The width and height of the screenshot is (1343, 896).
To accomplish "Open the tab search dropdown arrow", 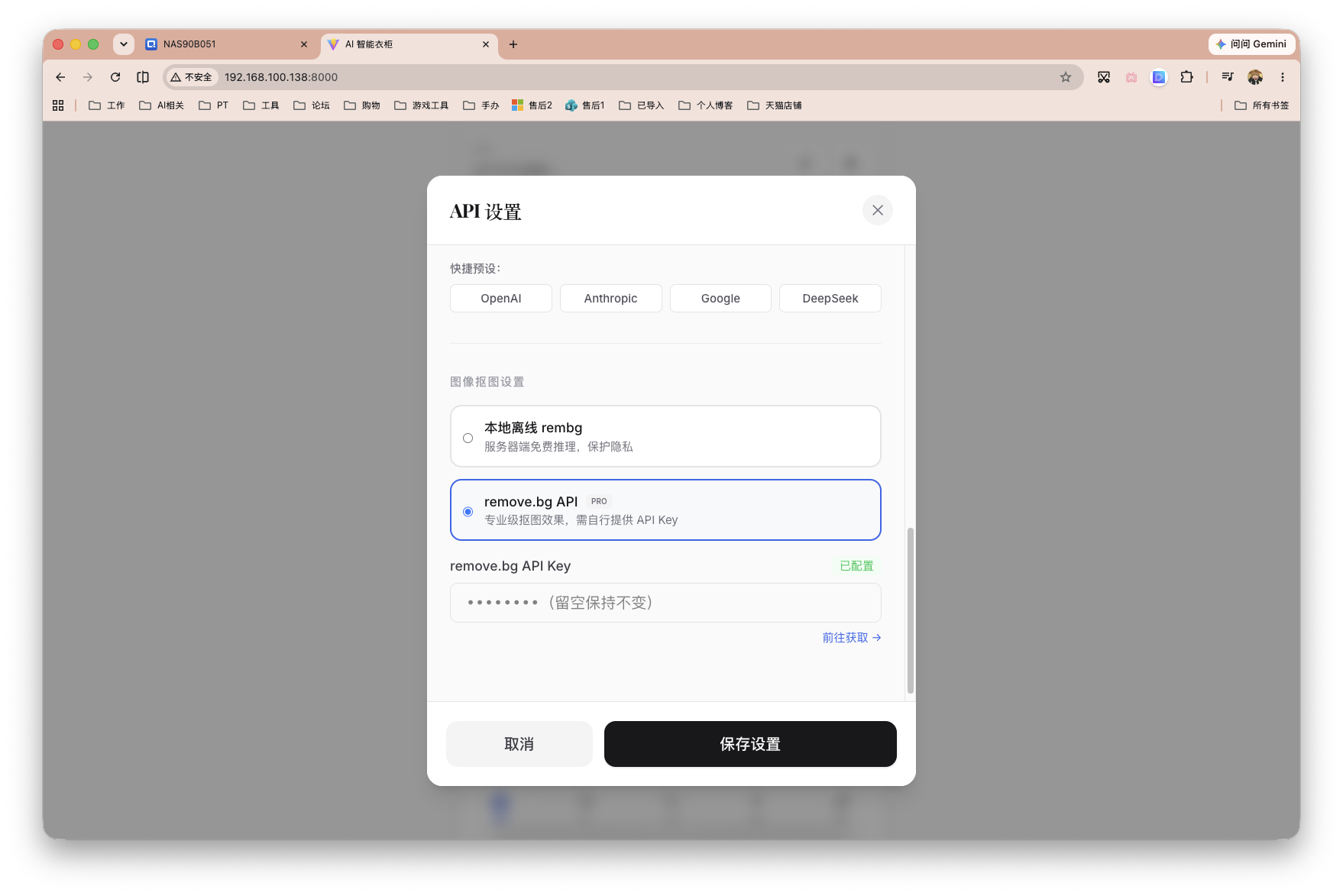I will point(124,44).
